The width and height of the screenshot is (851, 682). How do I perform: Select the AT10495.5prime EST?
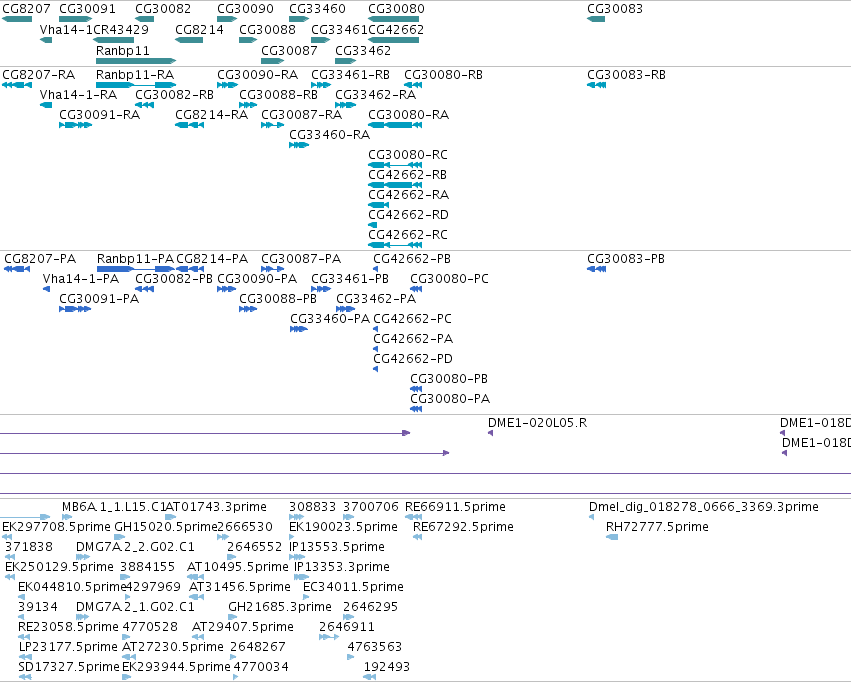point(195,577)
